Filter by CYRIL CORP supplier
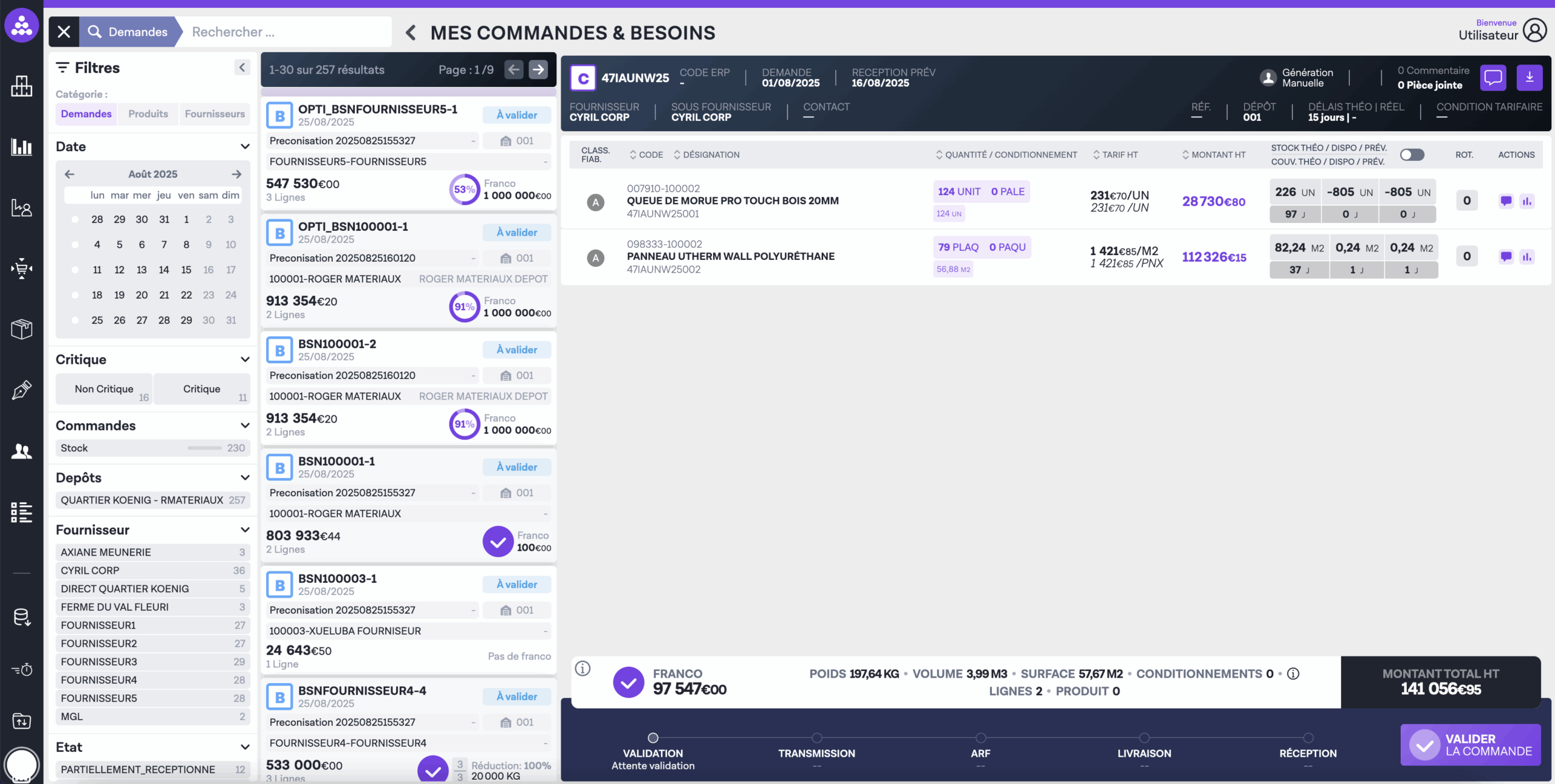The image size is (1555, 784). click(152, 570)
